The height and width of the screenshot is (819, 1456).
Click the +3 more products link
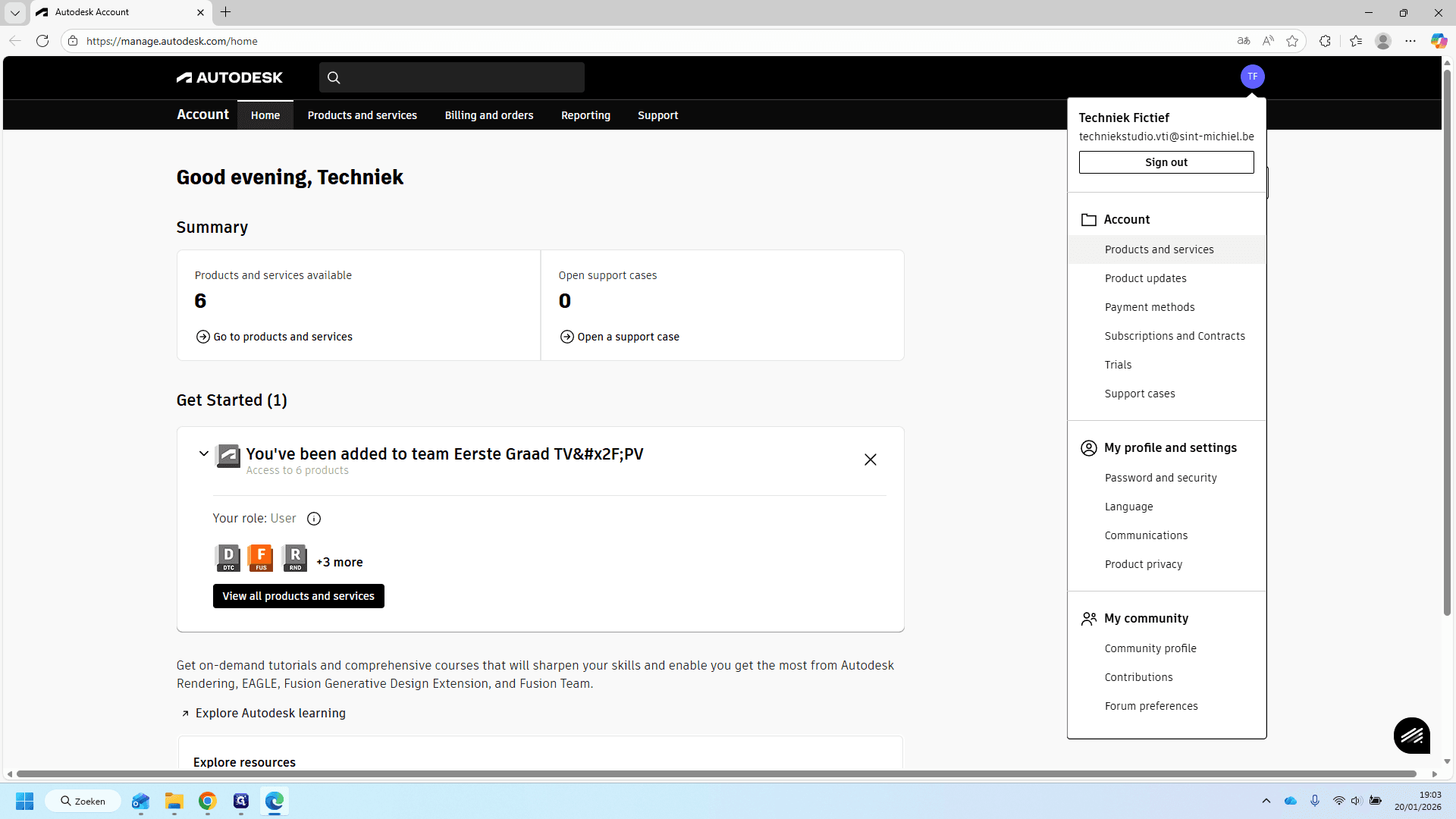pos(340,562)
